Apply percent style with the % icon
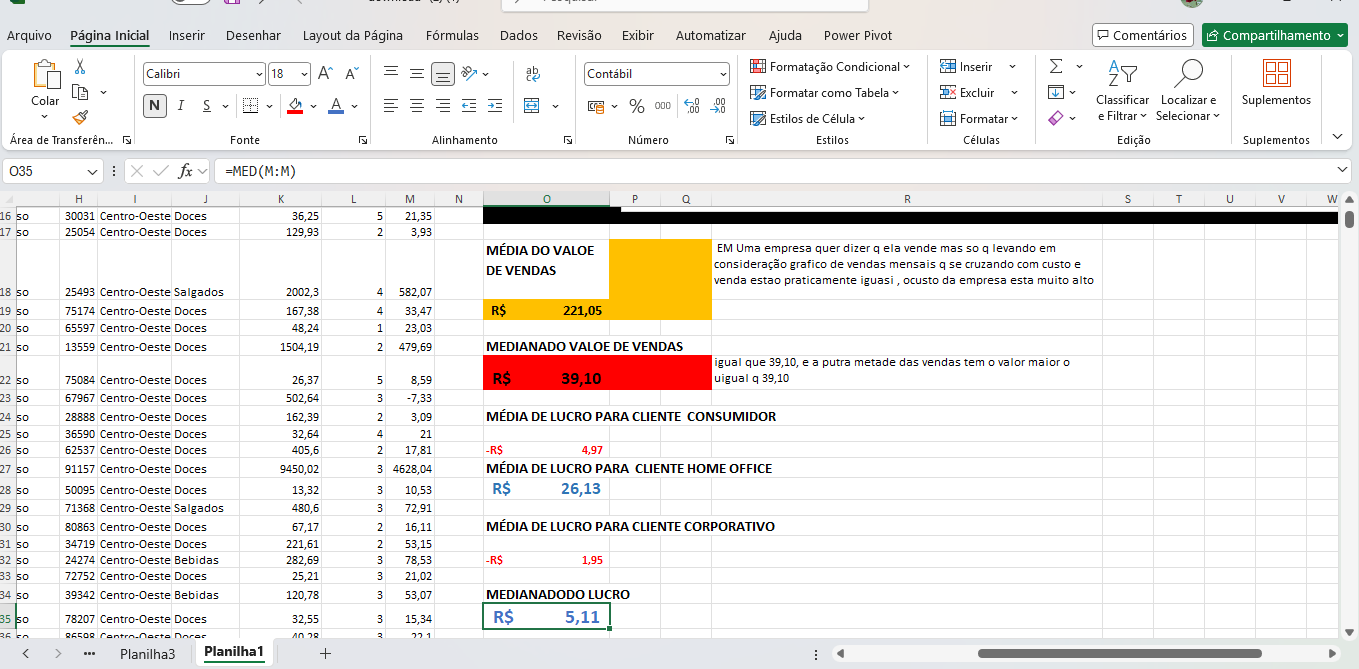Viewport: 1359px width, 669px height. point(637,105)
